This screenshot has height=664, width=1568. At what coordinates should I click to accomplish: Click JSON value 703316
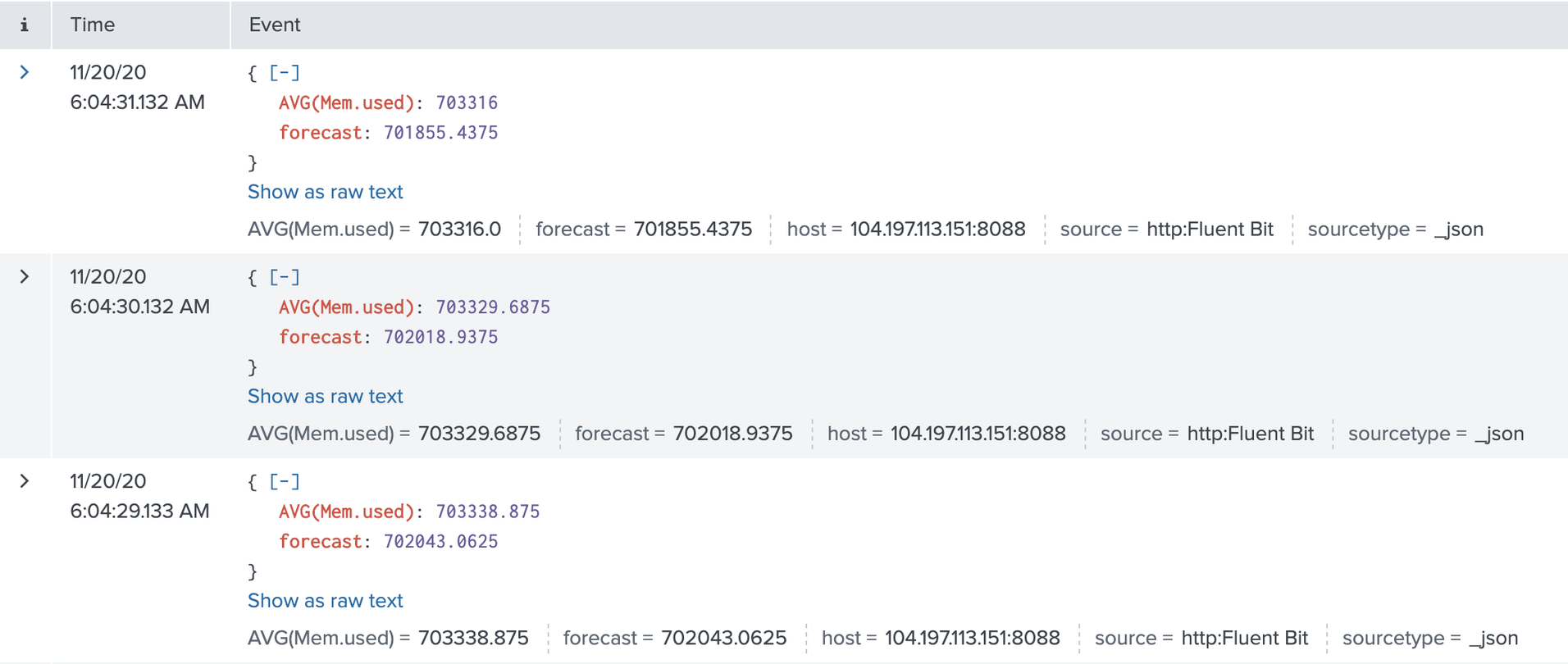[467, 102]
